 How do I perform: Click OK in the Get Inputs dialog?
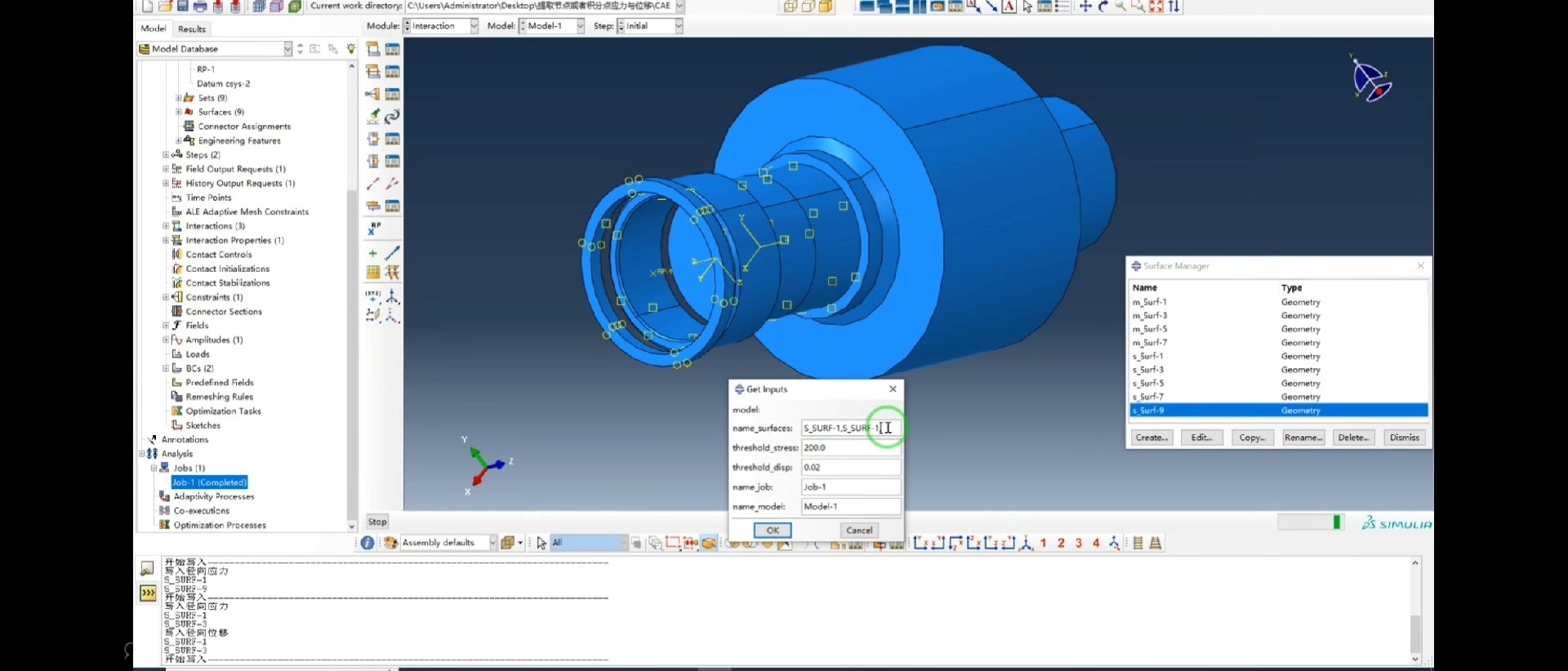(x=773, y=531)
